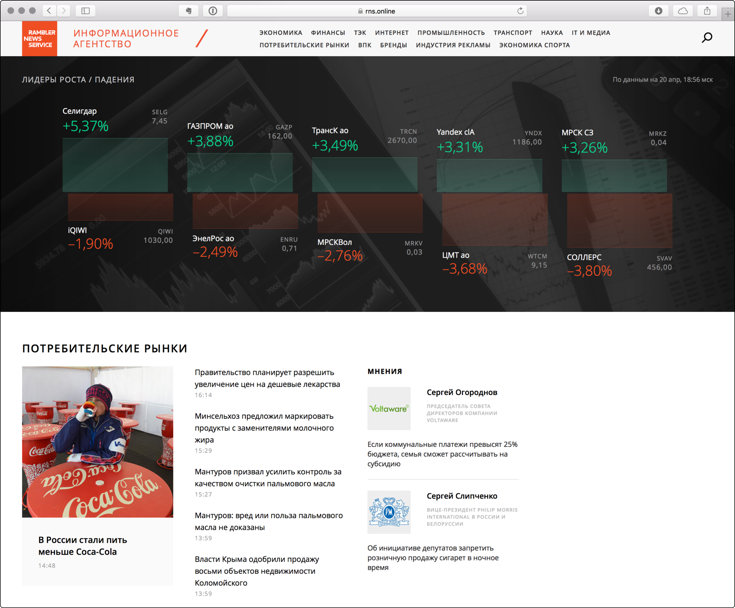The height and width of the screenshot is (608, 735).
Task: Click the Rambler News Service logo
Action: click(x=39, y=38)
